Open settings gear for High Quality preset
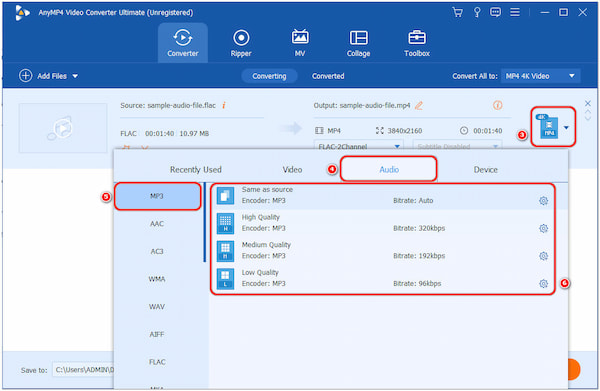600x391 pixels. tap(543, 228)
